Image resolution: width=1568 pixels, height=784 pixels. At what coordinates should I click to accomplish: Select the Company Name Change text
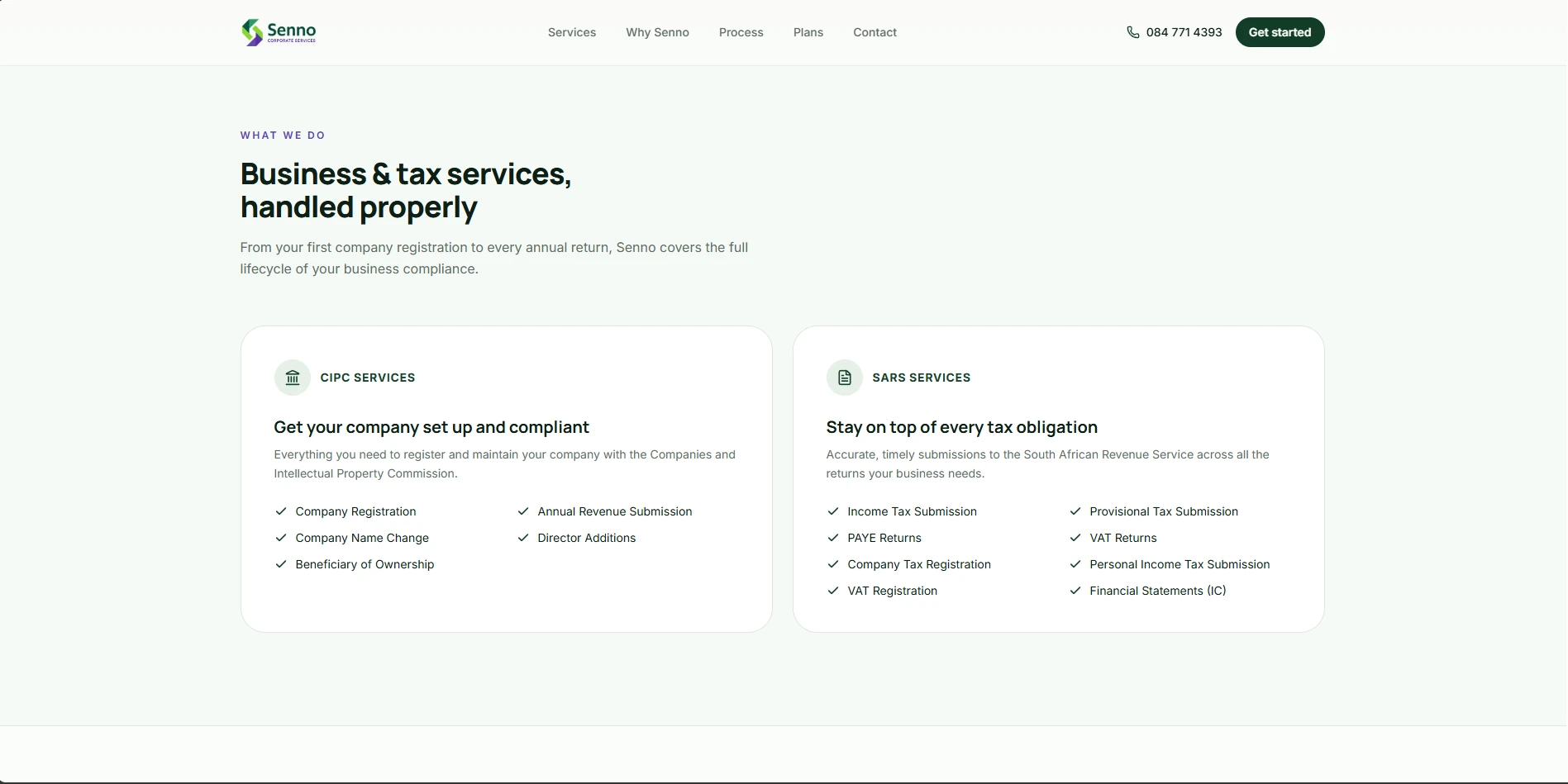coord(362,538)
